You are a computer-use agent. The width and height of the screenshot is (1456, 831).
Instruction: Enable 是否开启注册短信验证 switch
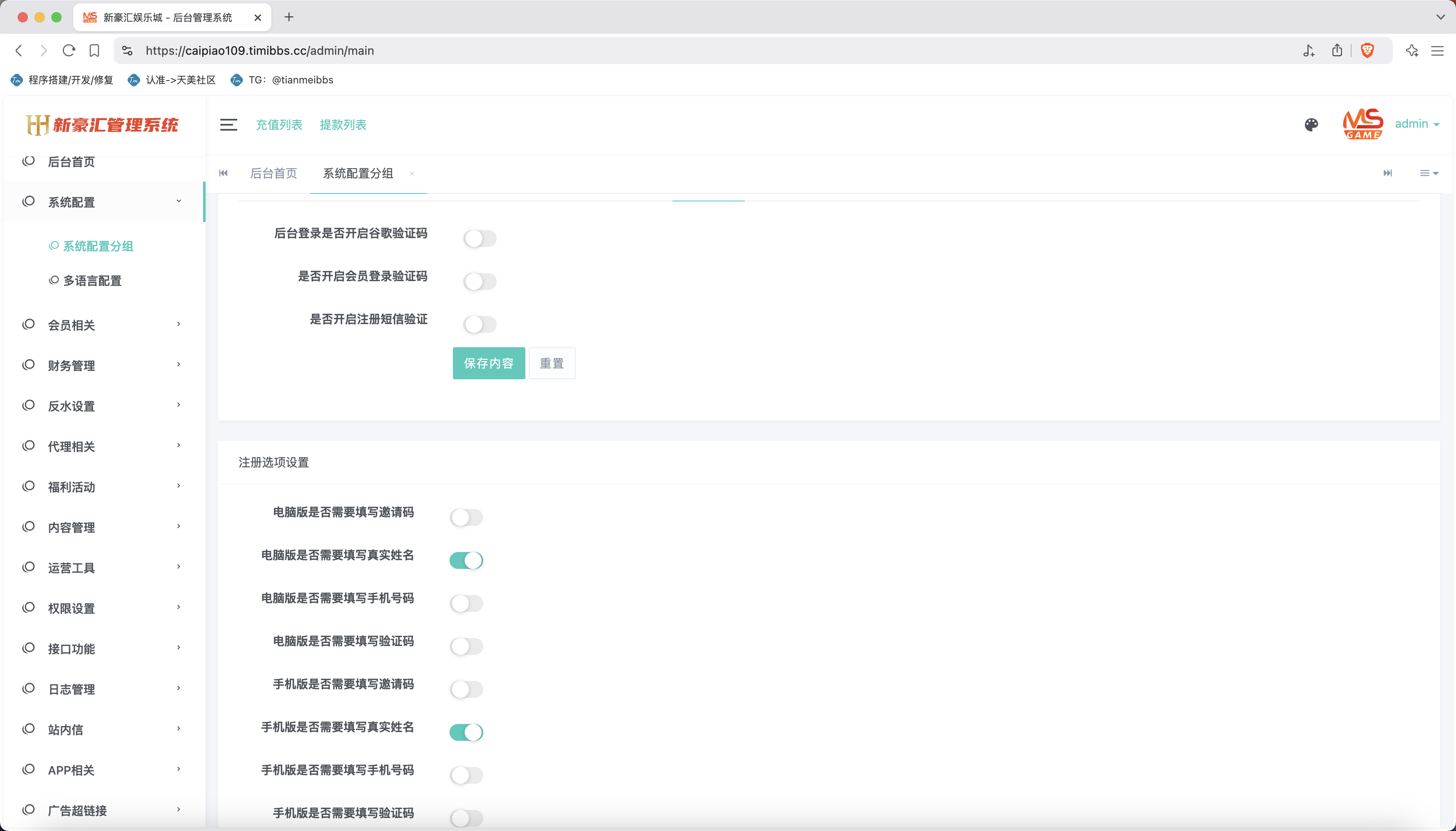pyautogui.click(x=479, y=325)
